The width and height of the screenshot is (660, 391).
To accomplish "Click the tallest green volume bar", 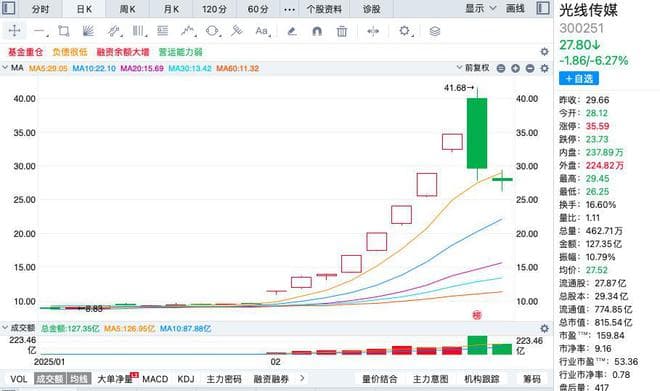I will click(x=477, y=345).
